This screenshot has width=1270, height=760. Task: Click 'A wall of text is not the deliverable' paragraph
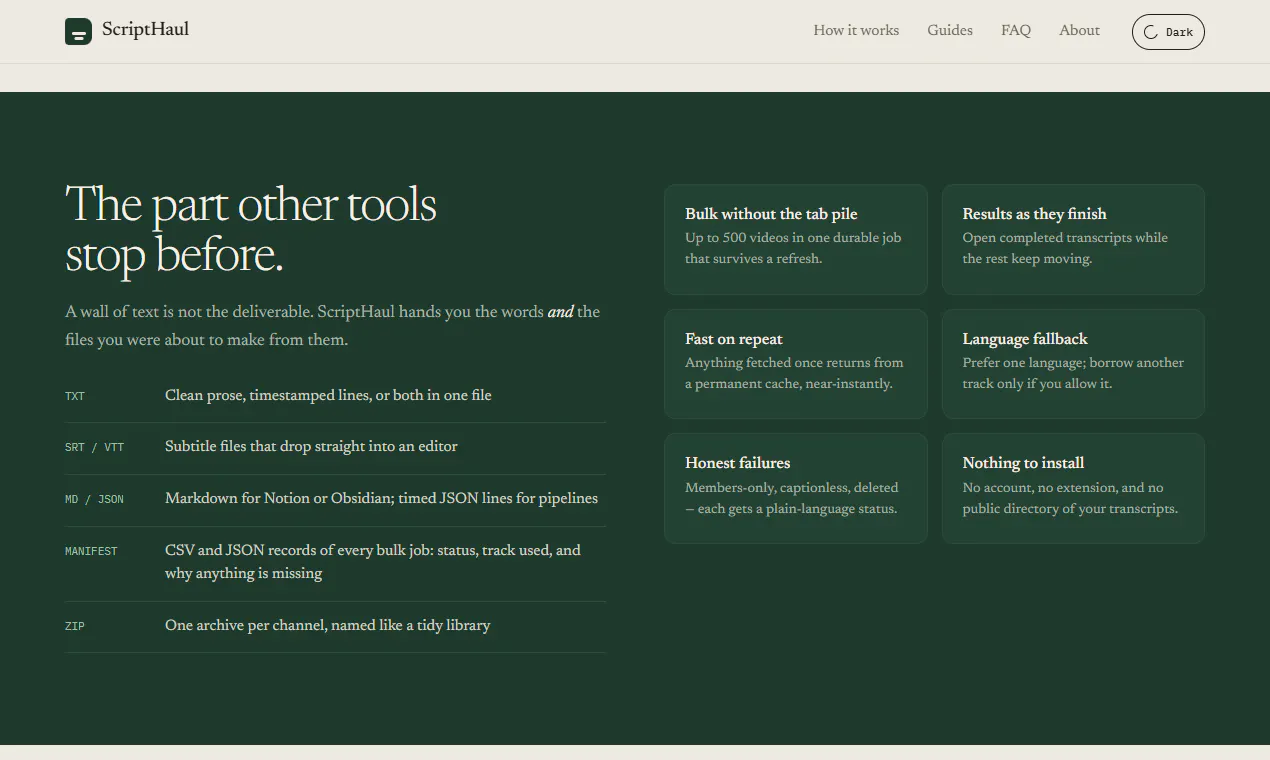click(333, 326)
